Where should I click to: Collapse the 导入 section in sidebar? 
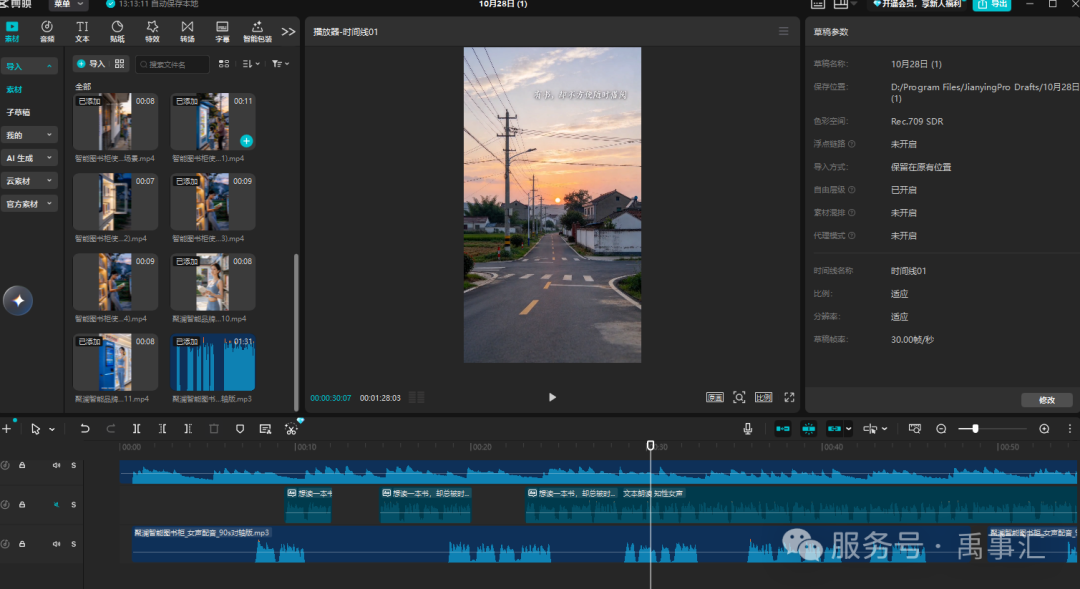click(29, 66)
